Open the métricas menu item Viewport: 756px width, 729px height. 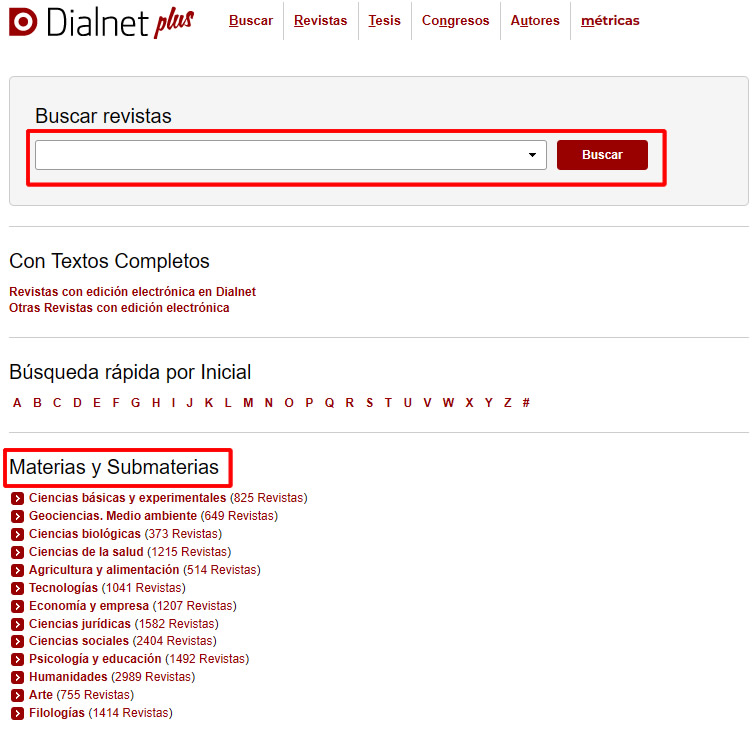610,21
